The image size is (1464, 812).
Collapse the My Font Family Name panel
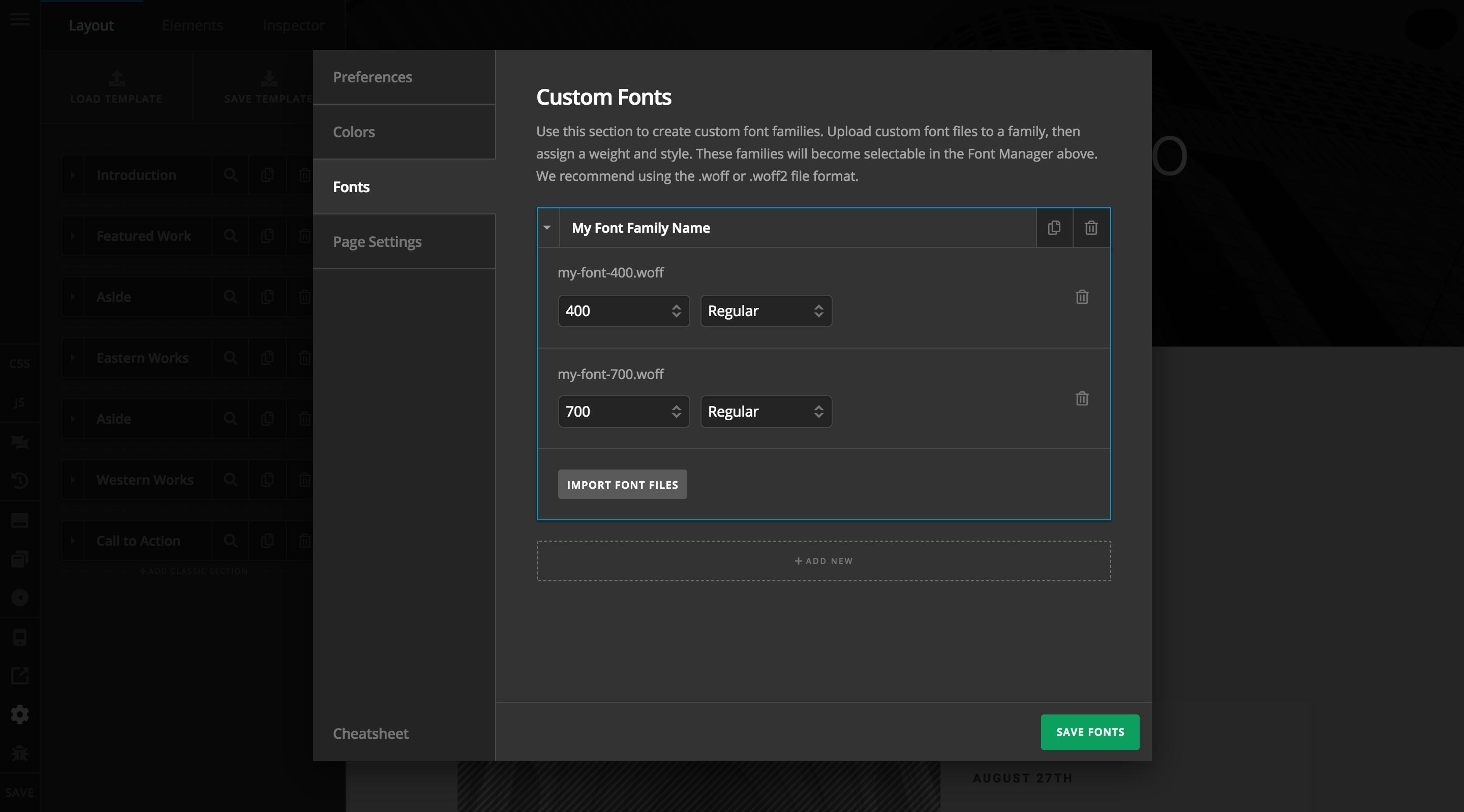(x=547, y=228)
